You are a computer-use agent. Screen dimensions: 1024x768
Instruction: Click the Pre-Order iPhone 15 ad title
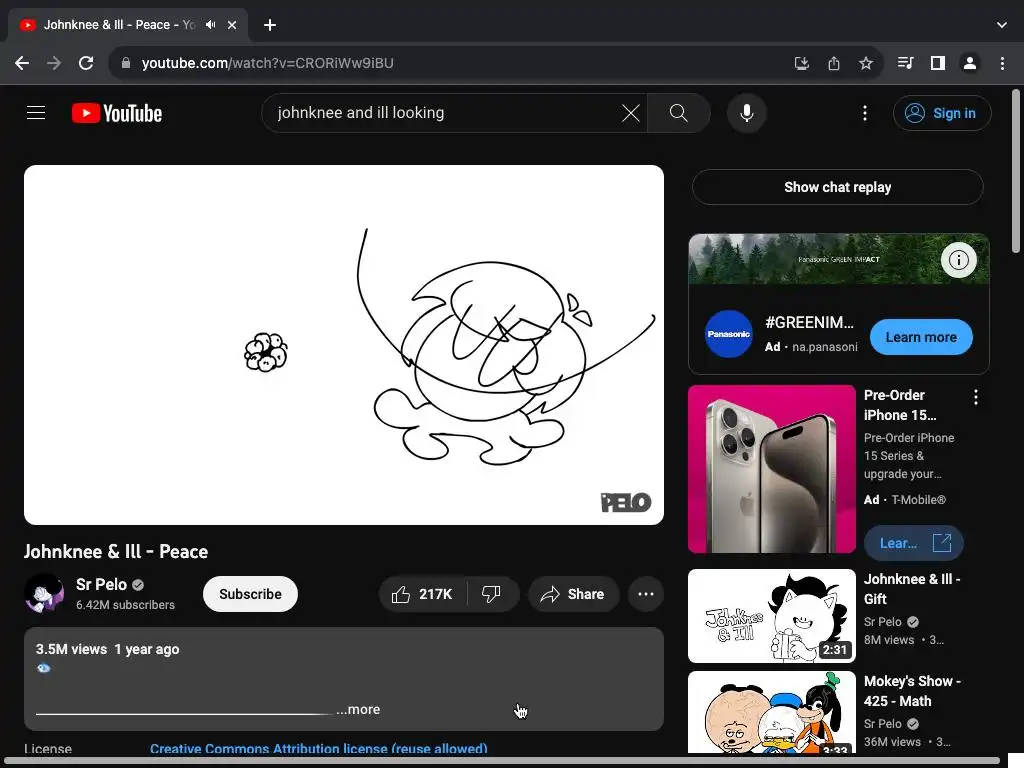pos(900,405)
